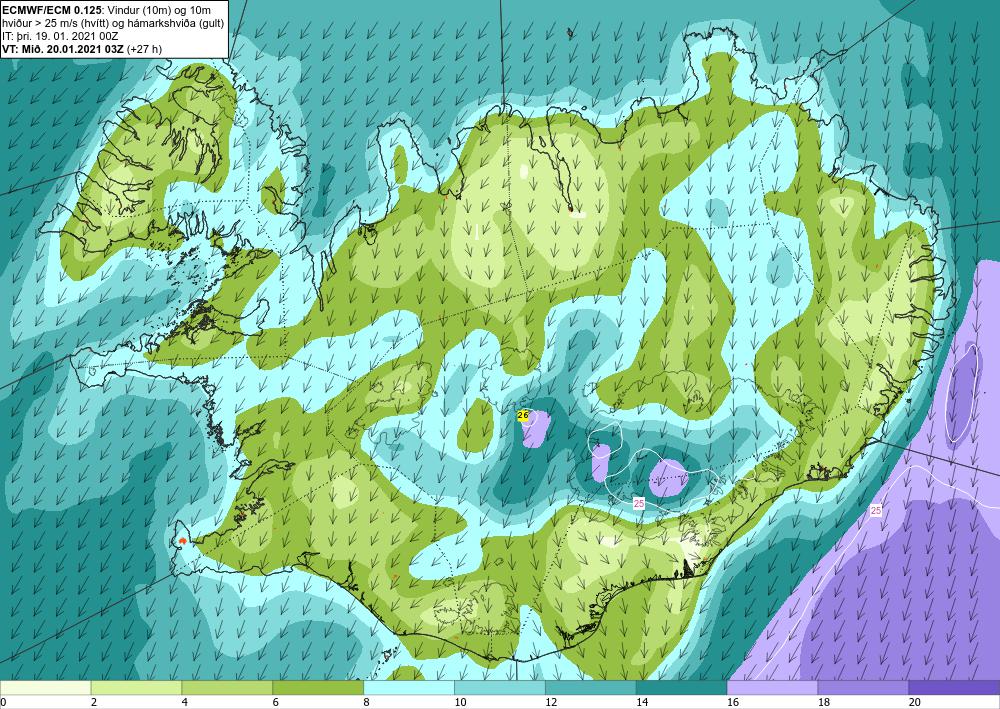Click the 'IT: þri. 19. 01. 2021 00Z' line

61,36
